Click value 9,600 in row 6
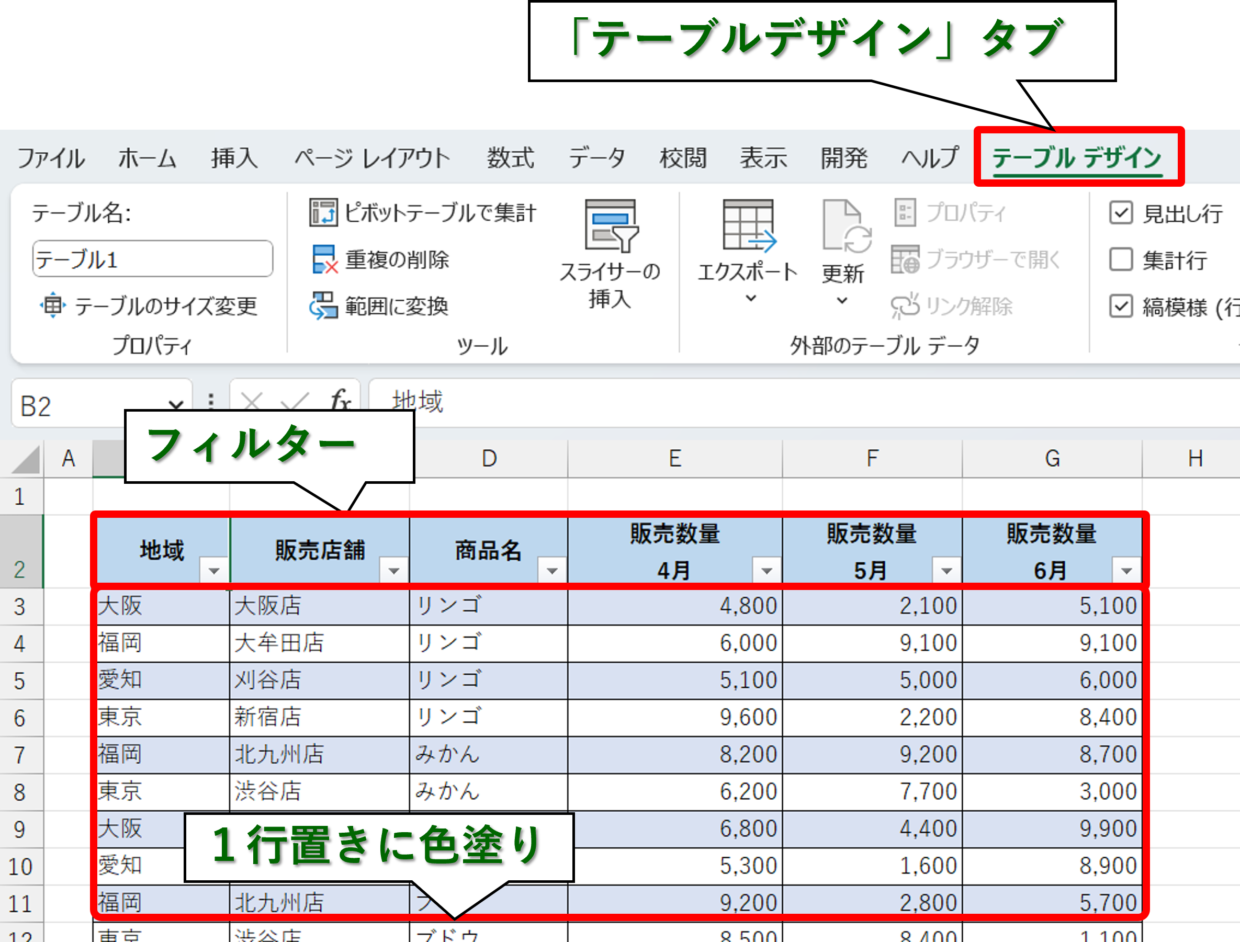 675,717
